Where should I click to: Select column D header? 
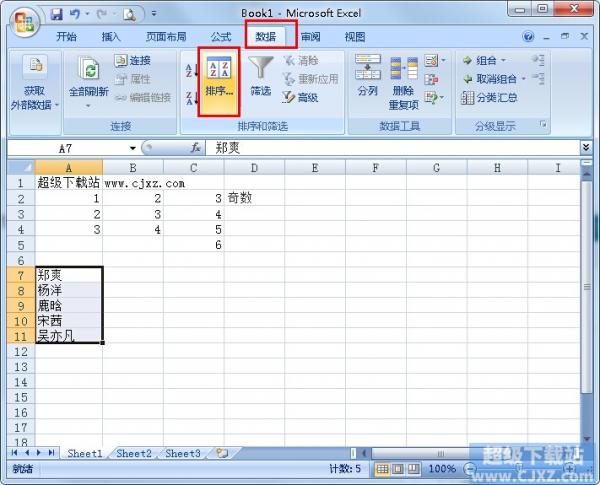pyautogui.click(x=254, y=168)
